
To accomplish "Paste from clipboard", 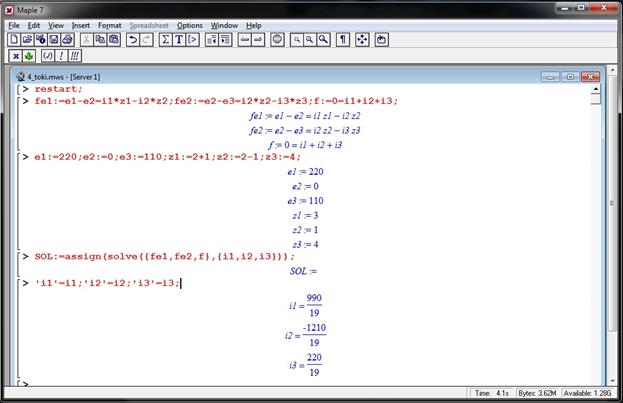I will pyautogui.click(x=114, y=40).
